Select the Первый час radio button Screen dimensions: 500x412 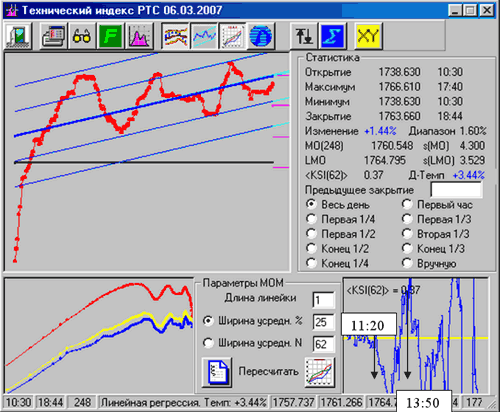(407, 204)
